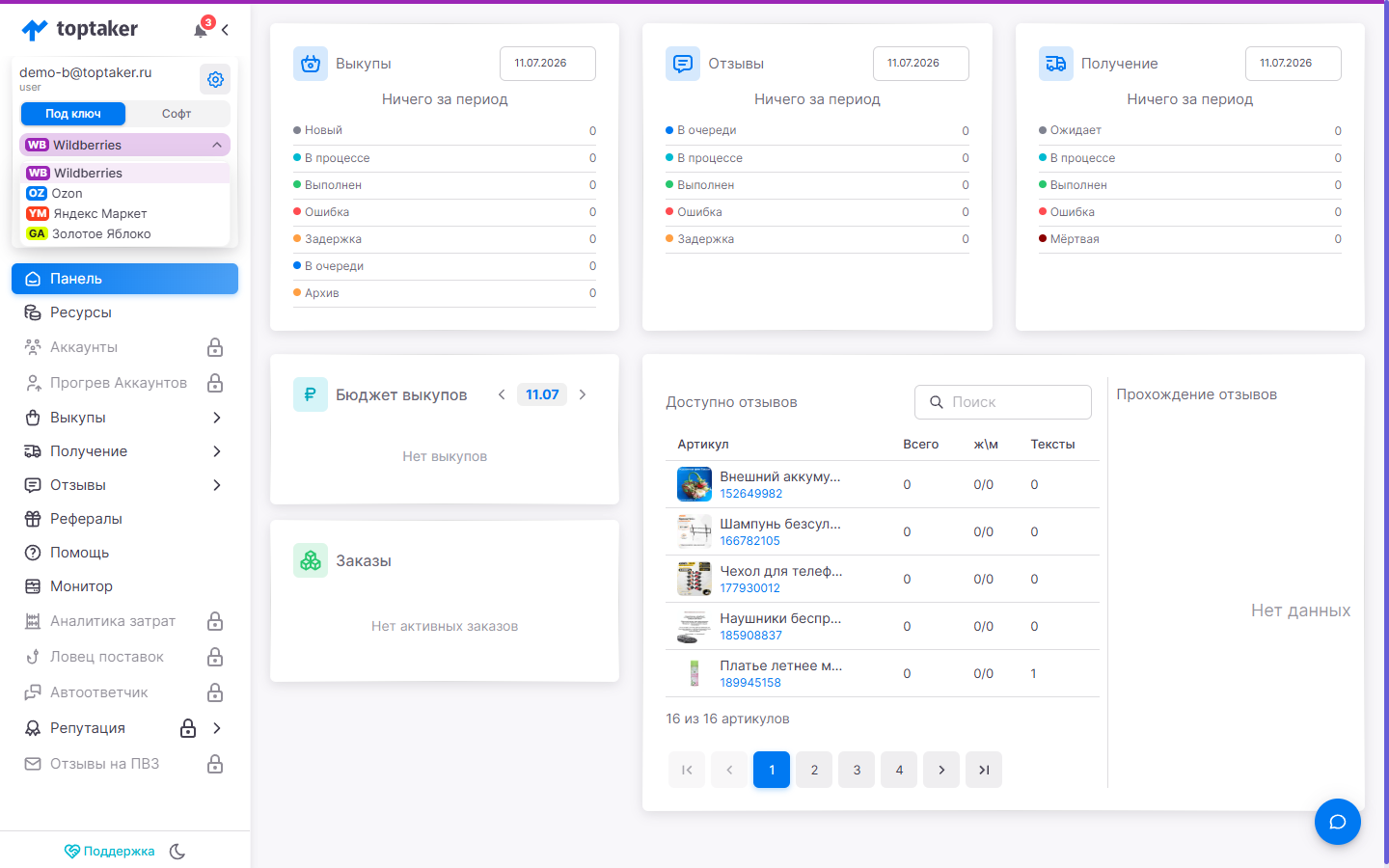1389x868 pixels.
Task: Open product thumbnail for Внешний аккумулятор
Action: [x=694, y=484]
